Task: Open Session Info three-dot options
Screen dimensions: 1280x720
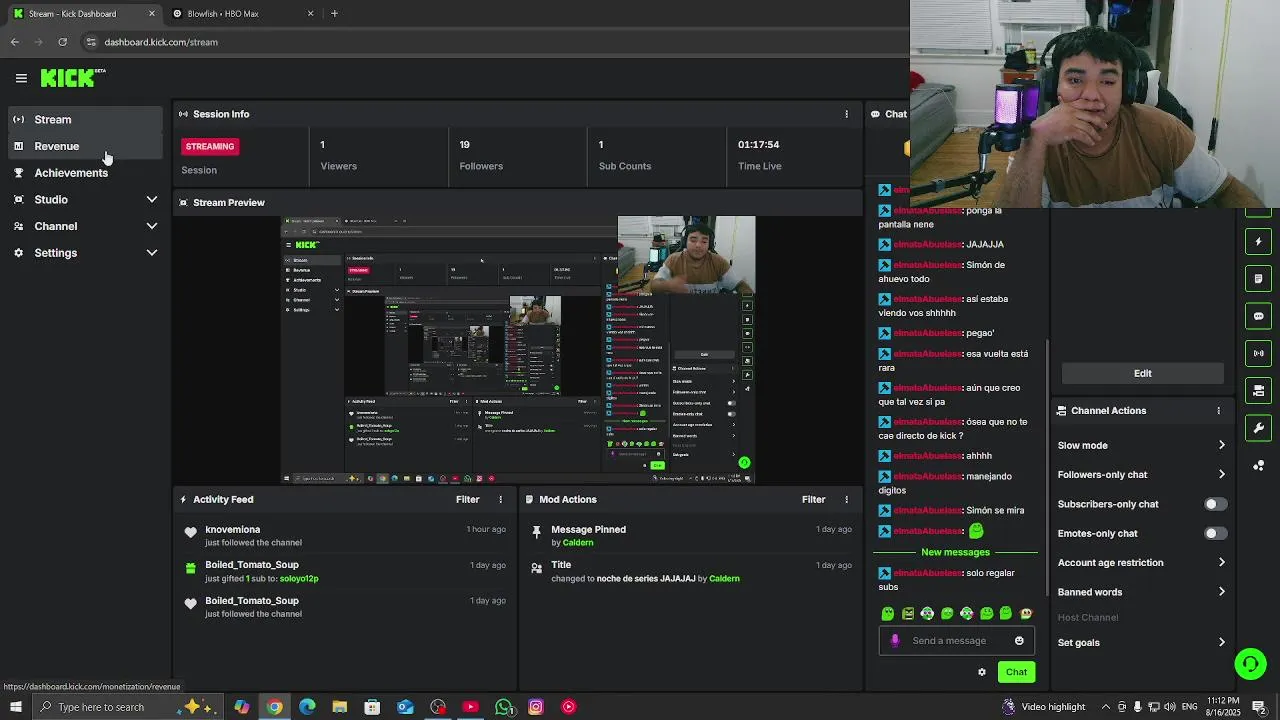Action: click(846, 114)
